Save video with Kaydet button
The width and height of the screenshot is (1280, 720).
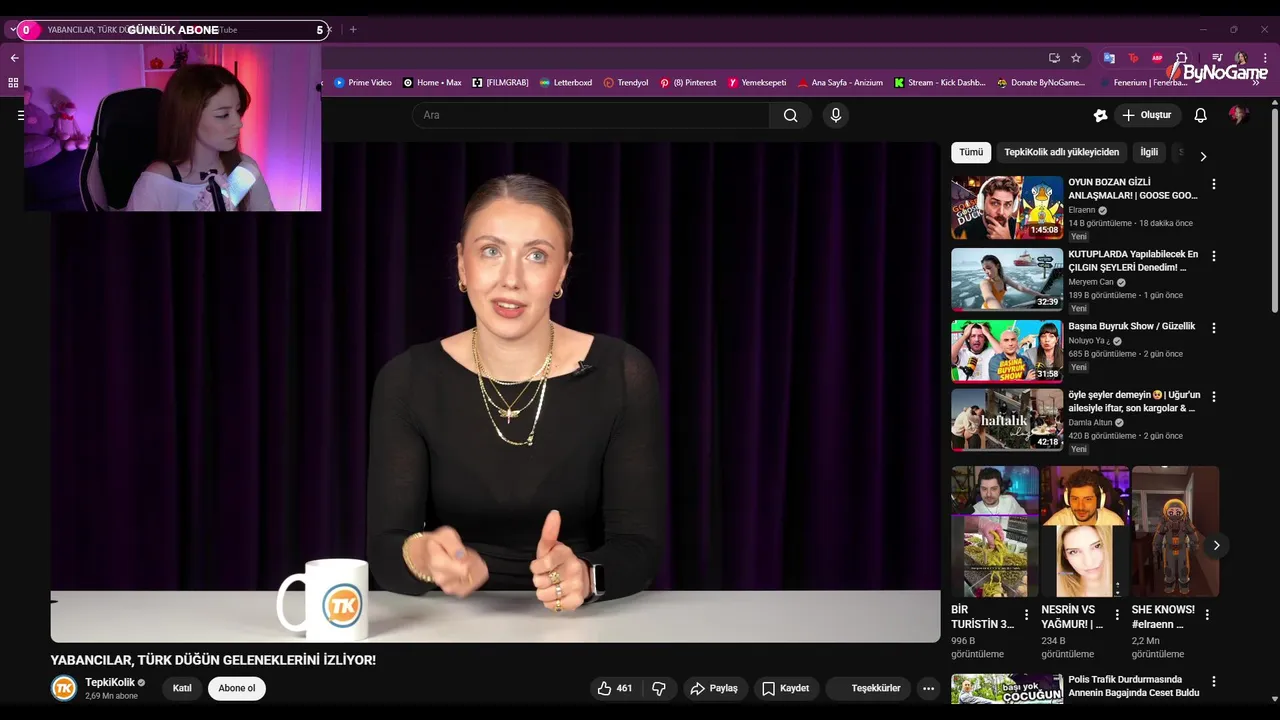[786, 688]
